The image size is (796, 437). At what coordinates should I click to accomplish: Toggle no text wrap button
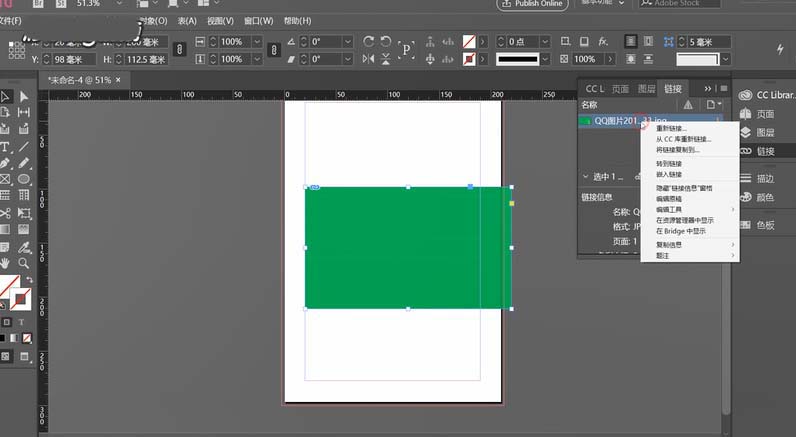click(x=631, y=42)
